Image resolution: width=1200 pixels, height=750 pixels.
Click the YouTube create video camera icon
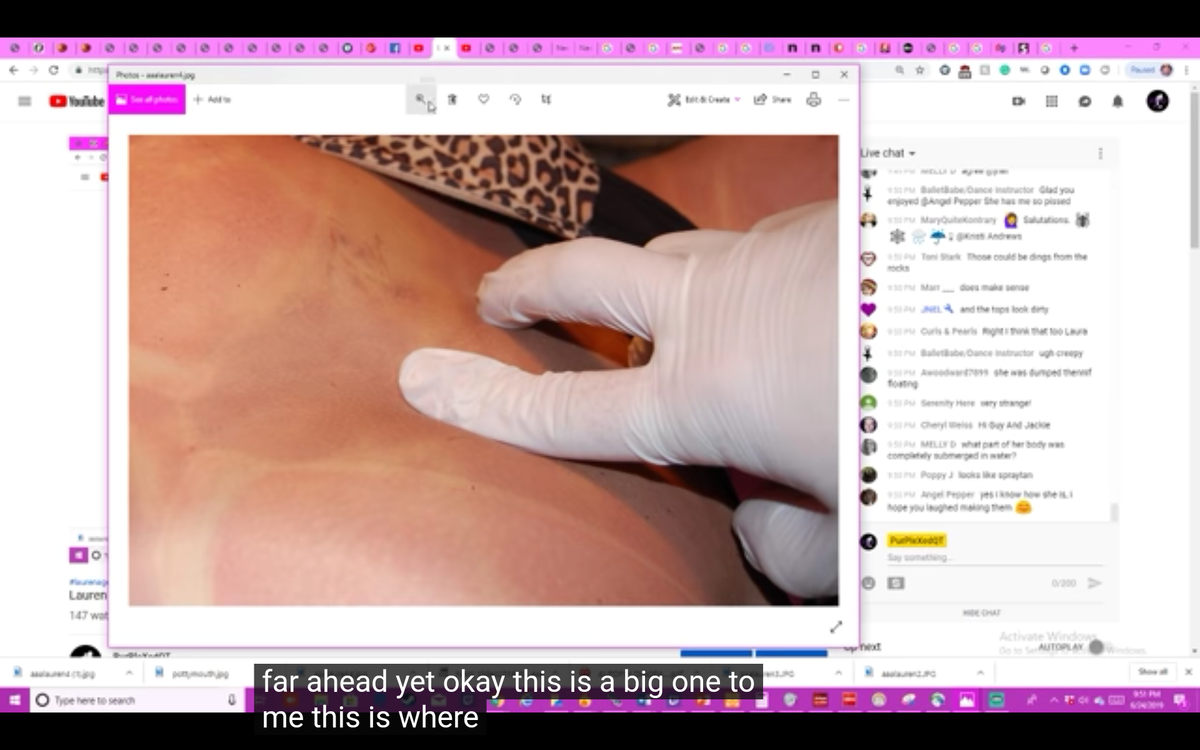1018,101
